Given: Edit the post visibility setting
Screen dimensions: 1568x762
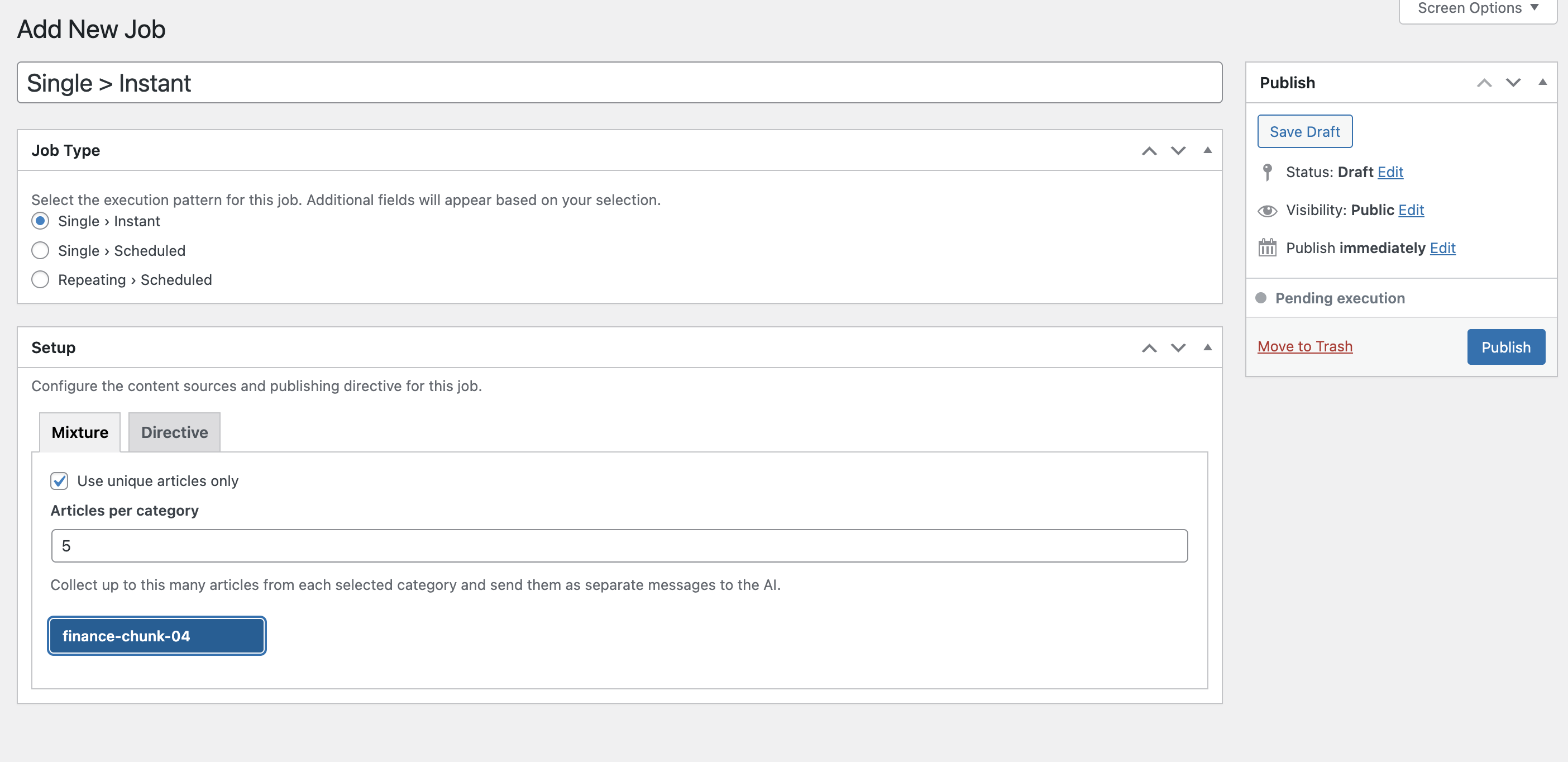Looking at the screenshot, I should (1412, 210).
